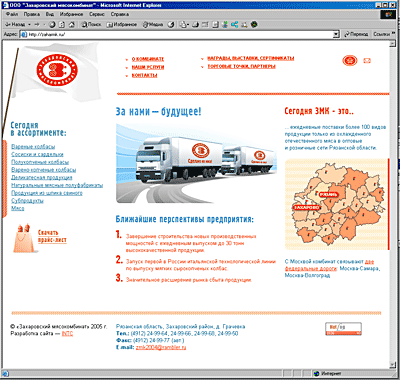This screenshot has width=400, height=380.
Task: Open the Контакты link in site navigation
Action: [144, 75]
